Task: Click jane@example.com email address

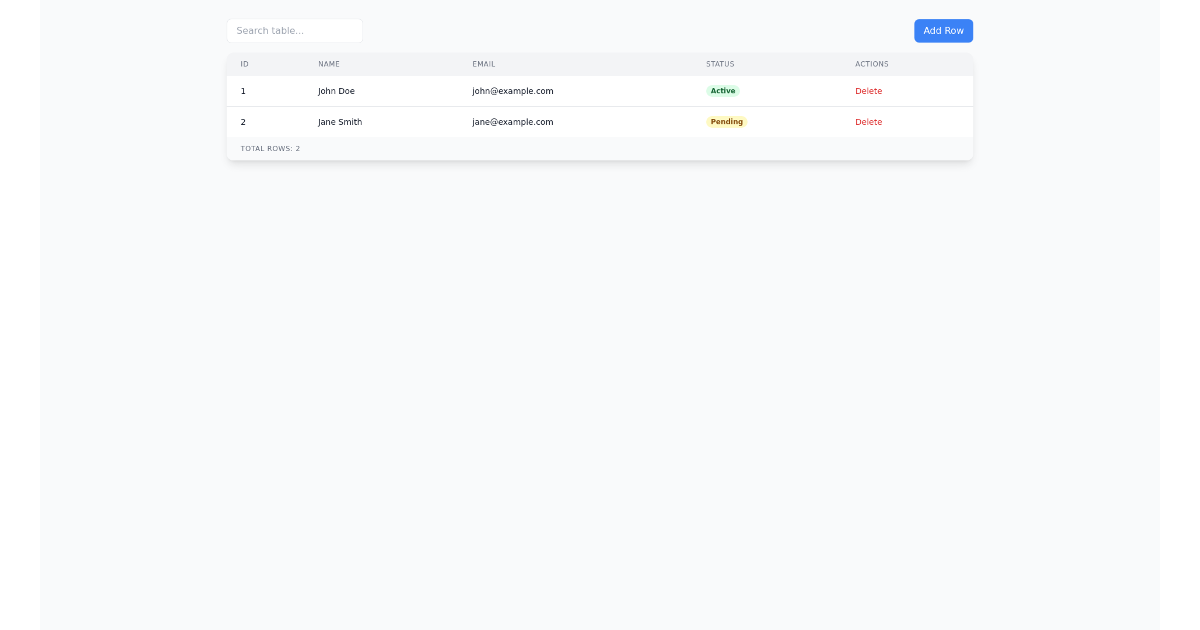Action: [x=512, y=122]
